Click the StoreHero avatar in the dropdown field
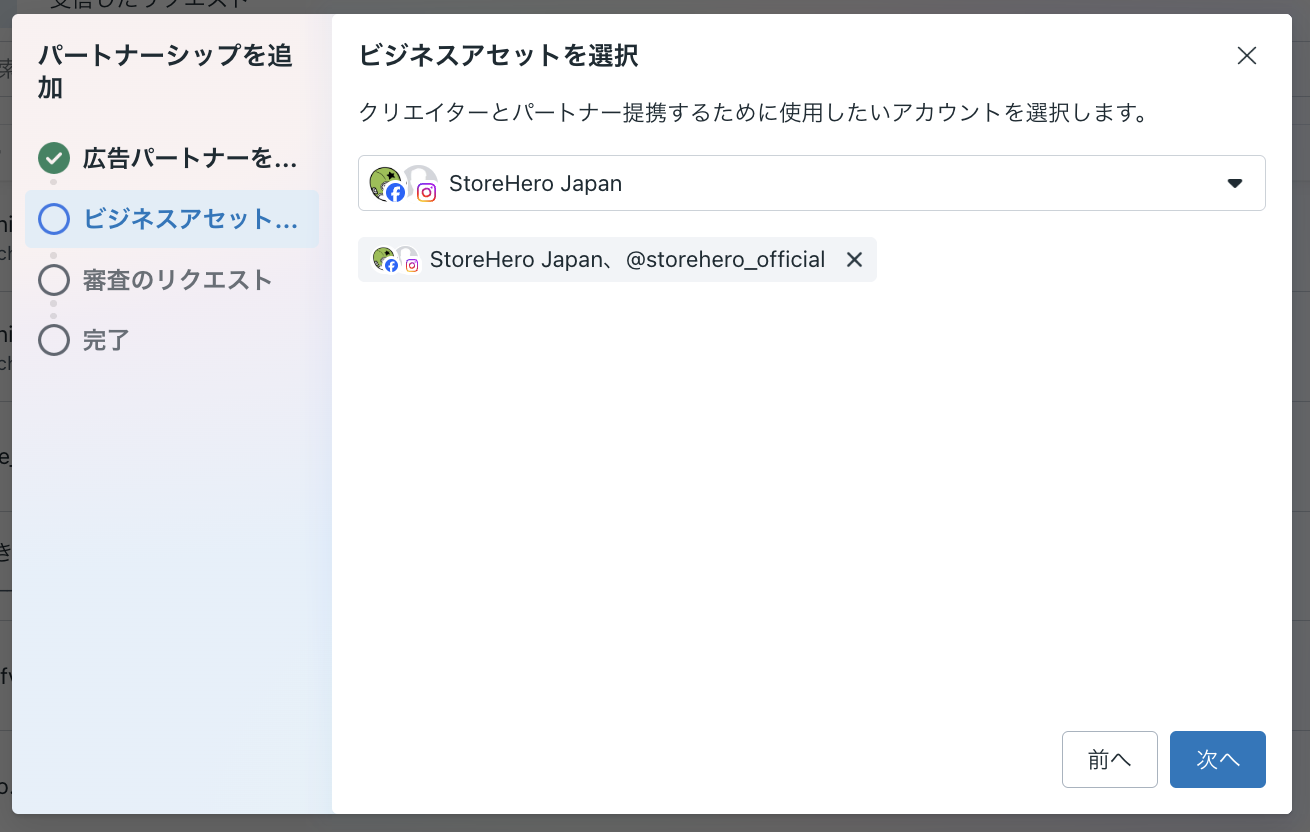Screen dimensions: 1310x832 click(x=382, y=181)
